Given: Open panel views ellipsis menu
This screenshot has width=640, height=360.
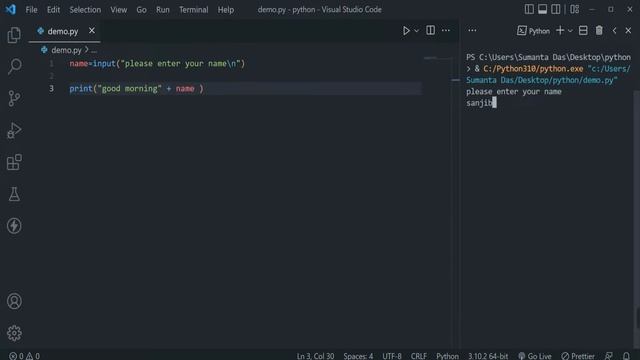Looking at the screenshot, I should click(x=472, y=30).
